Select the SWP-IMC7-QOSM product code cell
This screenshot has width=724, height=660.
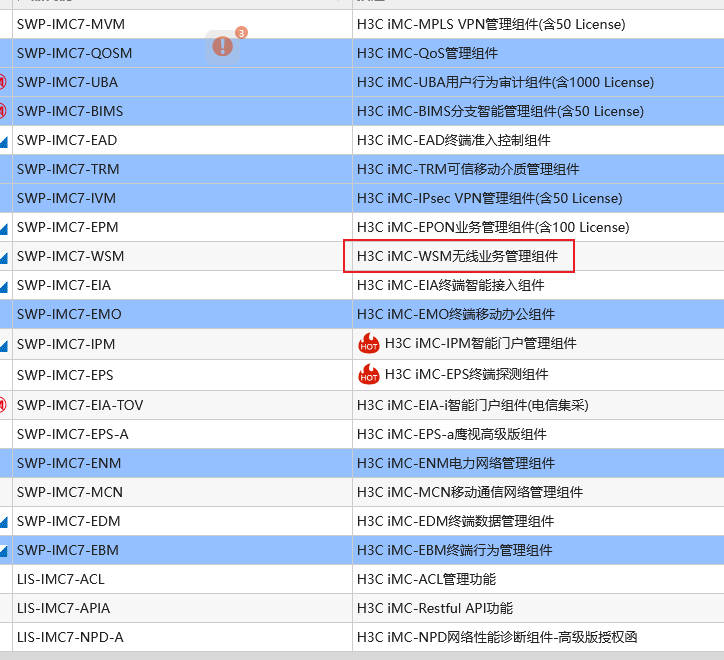click(182, 53)
